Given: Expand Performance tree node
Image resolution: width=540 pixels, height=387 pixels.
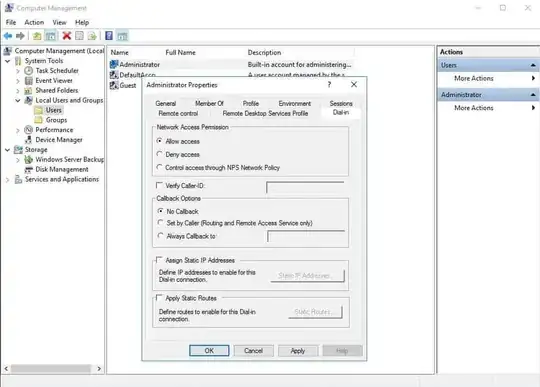Looking at the screenshot, I should 18,130.
